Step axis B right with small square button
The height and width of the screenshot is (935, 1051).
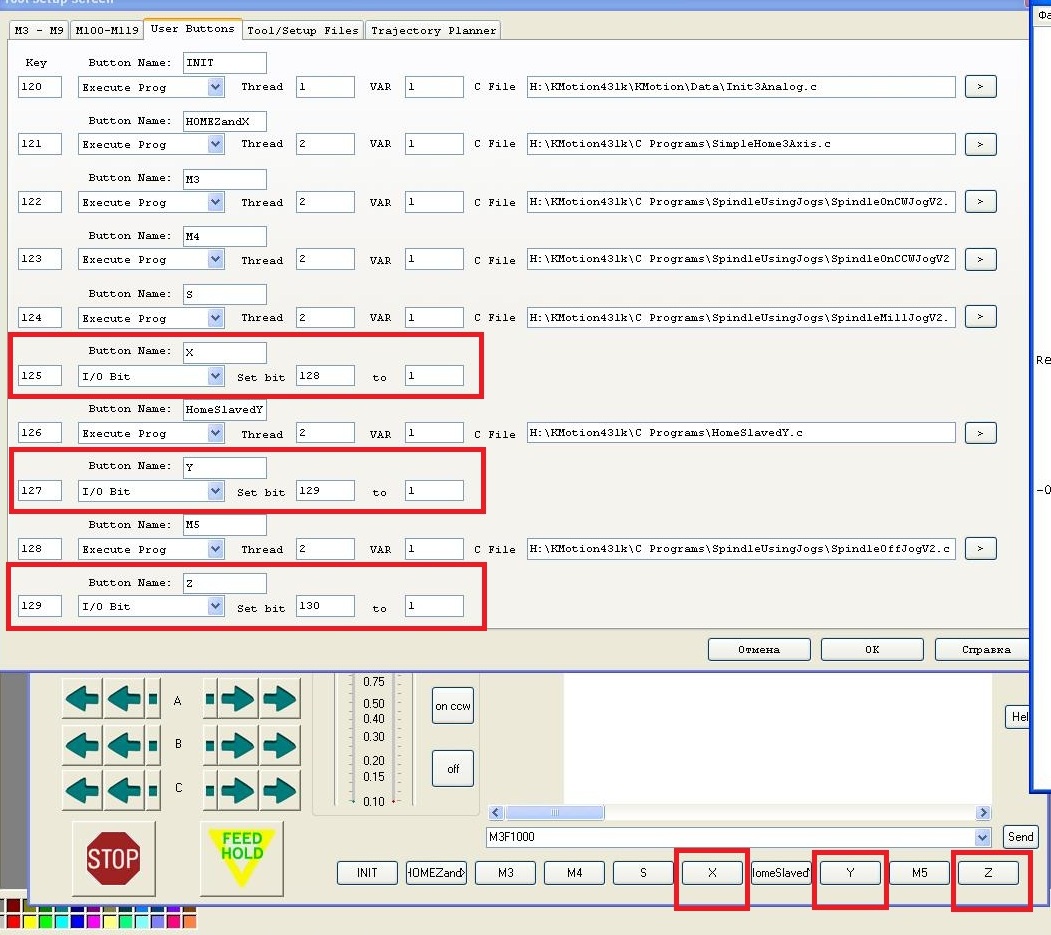pyautogui.click(x=210, y=745)
